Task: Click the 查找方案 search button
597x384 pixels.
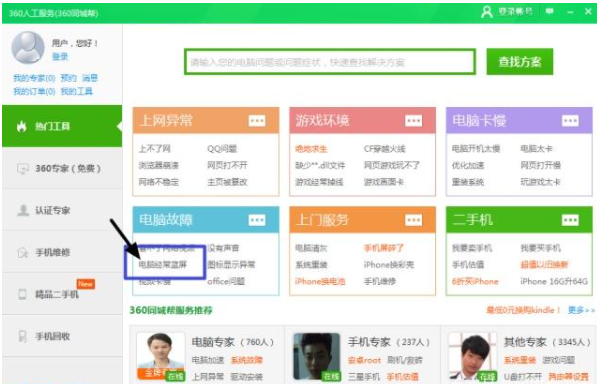Action: [520, 61]
